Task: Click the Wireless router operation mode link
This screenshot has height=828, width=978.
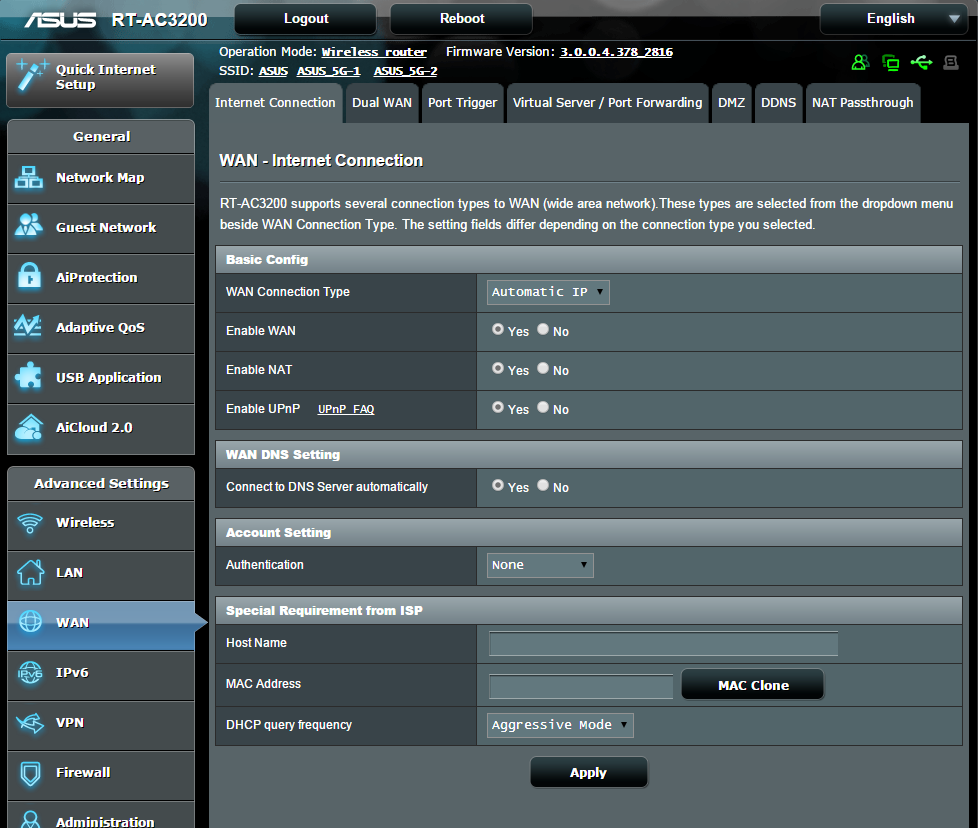Action: coord(374,52)
